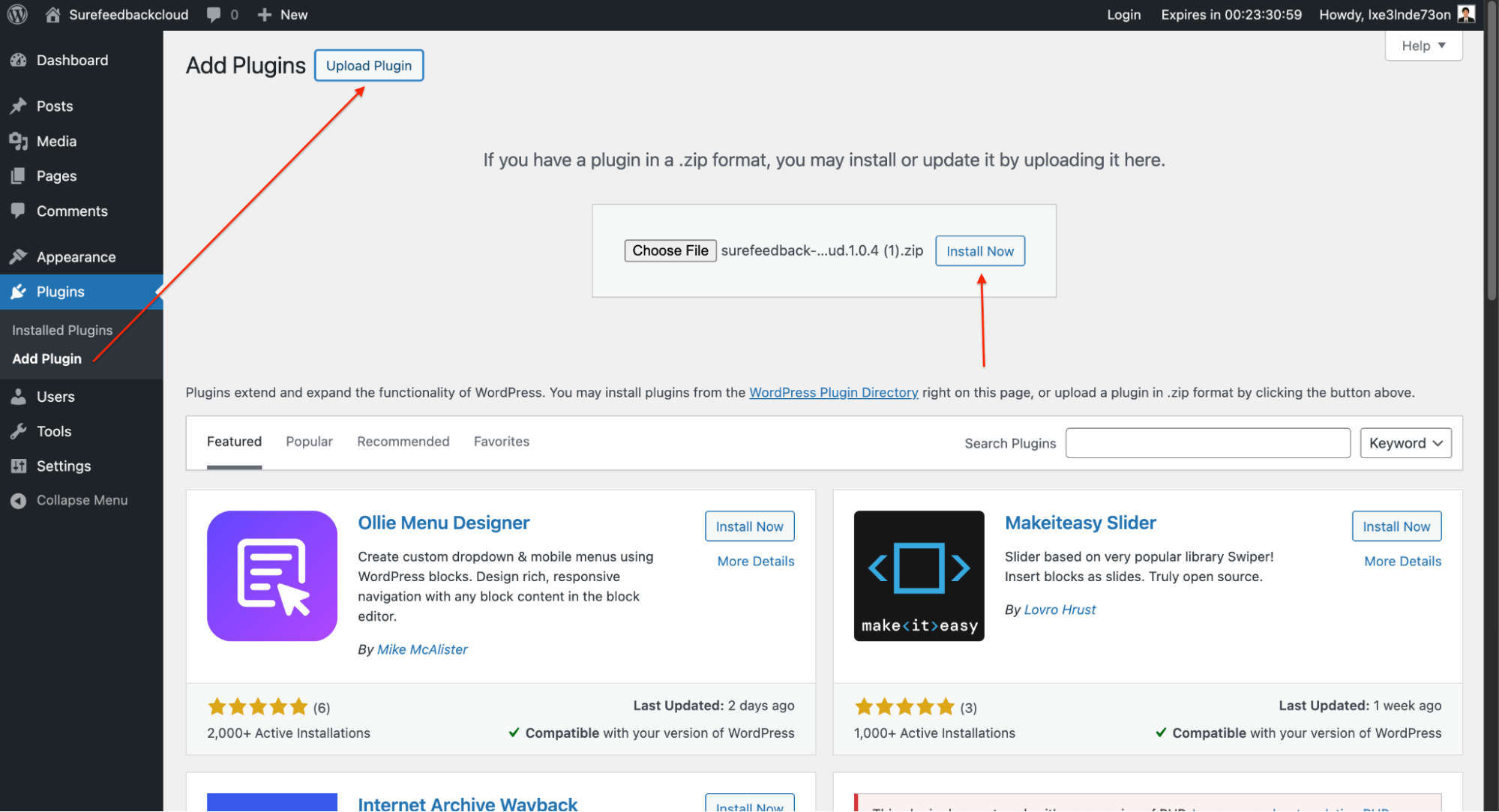Switch to the Recommended tab
Screen dimensions: 1499x812
403,442
